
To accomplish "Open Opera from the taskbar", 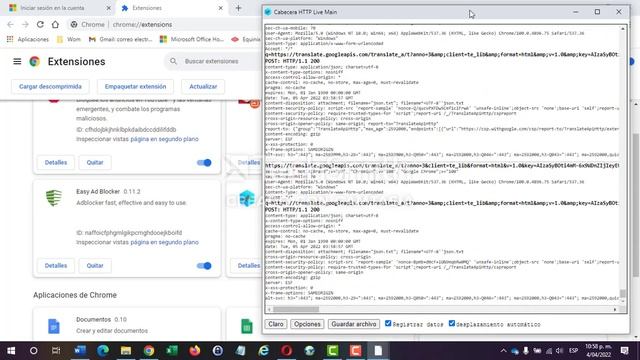I will click(x=287, y=351).
